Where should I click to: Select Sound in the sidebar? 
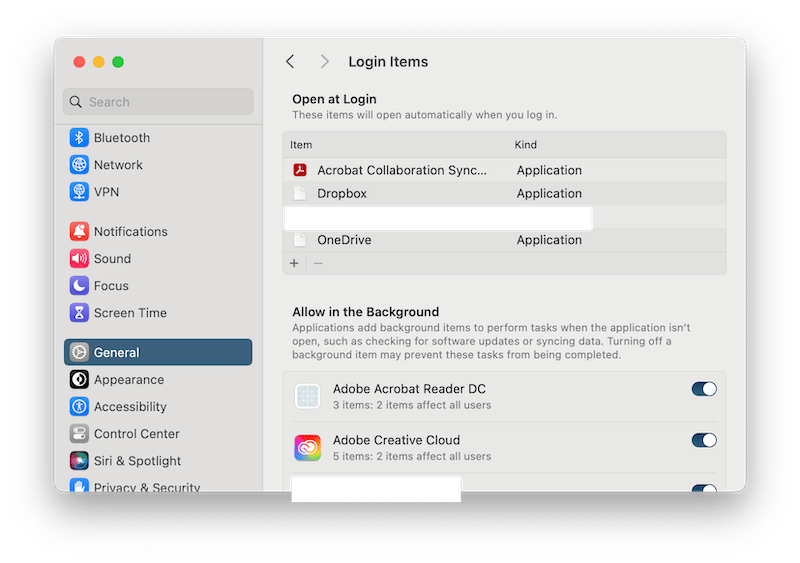tap(158, 258)
